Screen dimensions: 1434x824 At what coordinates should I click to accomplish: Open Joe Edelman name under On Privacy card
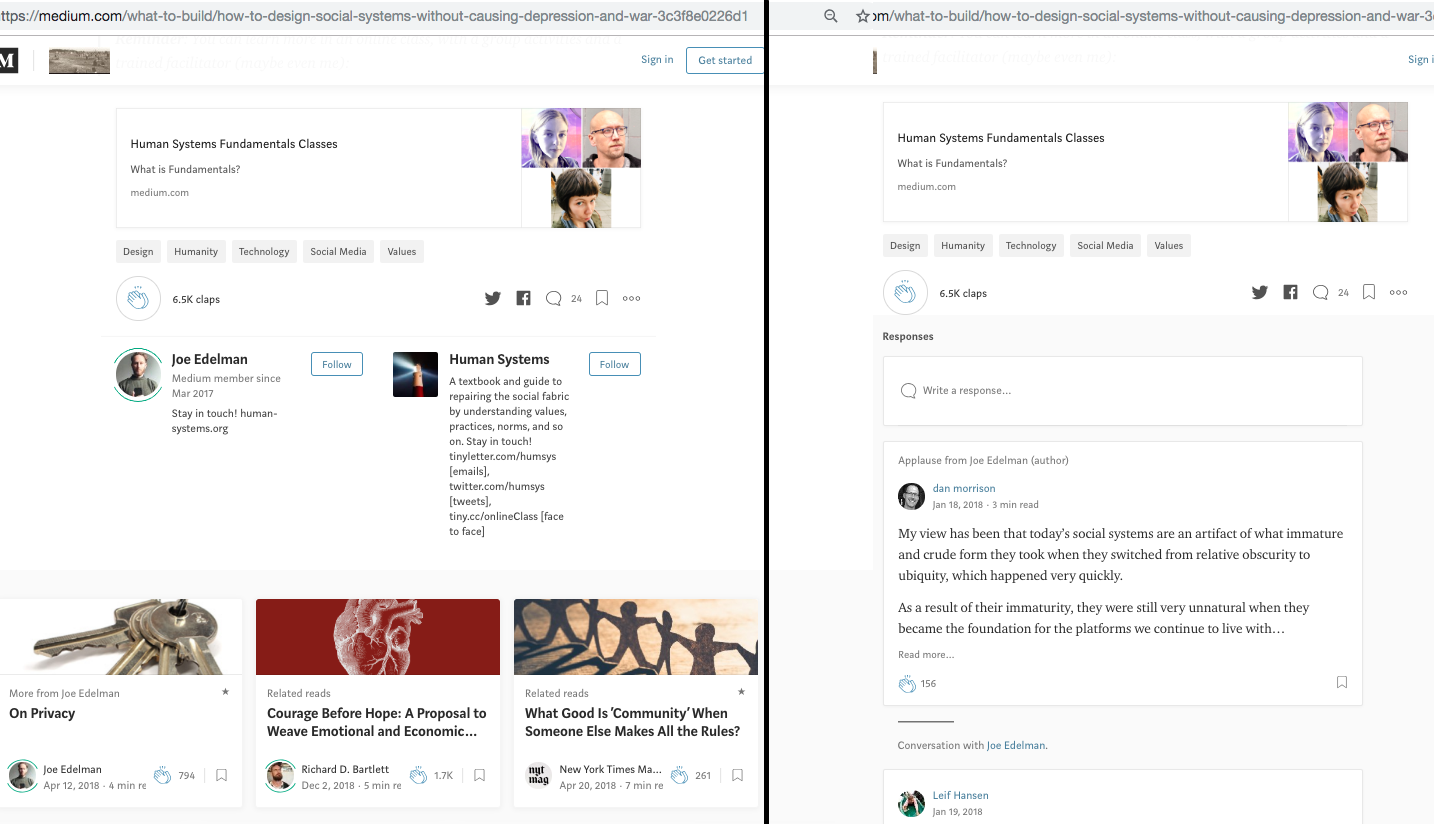pos(72,769)
